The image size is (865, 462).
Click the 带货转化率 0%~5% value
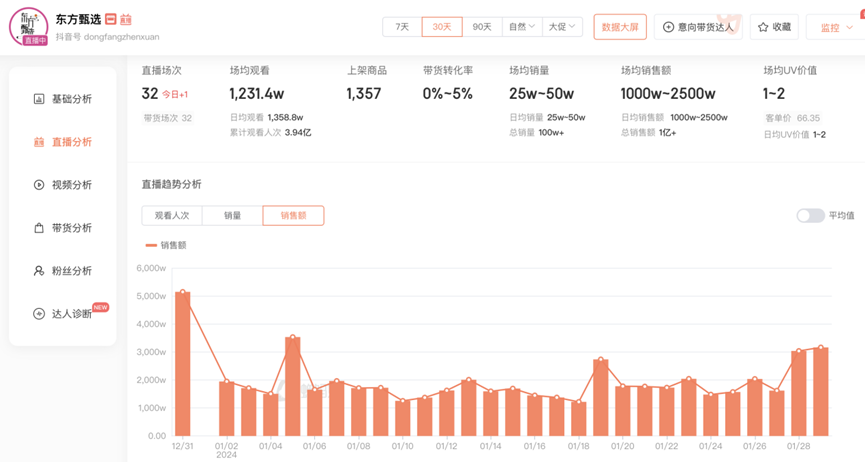coord(447,94)
